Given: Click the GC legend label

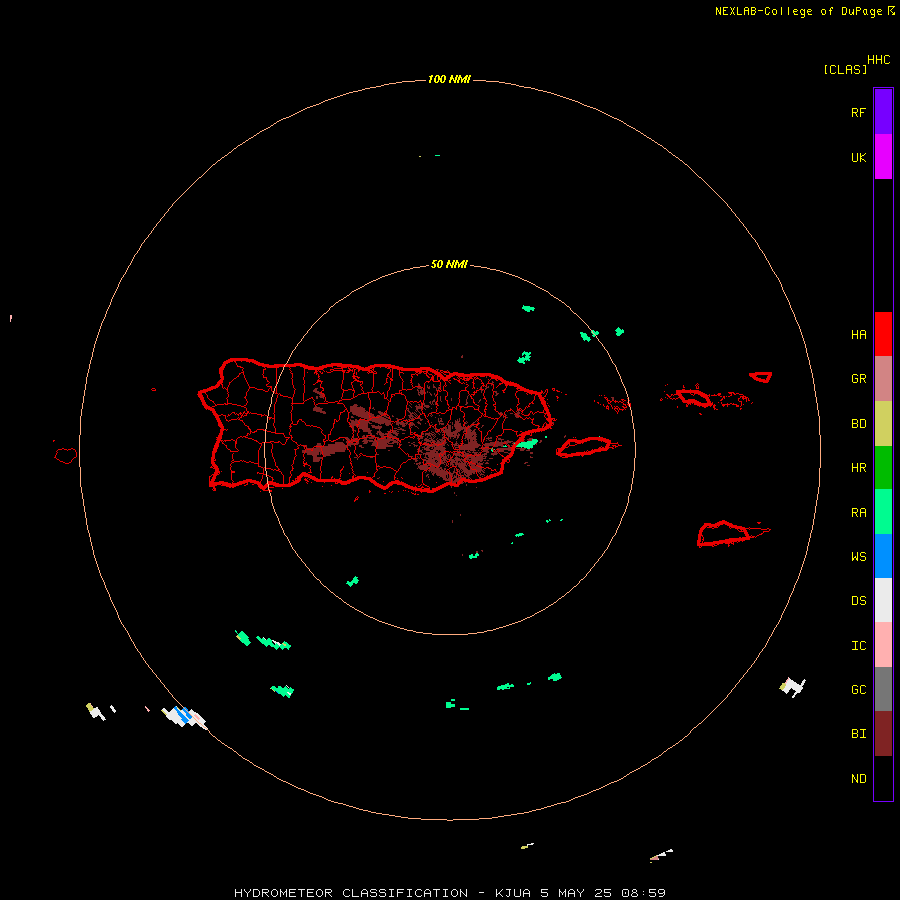Looking at the screenshot, I should pos(858,690).
